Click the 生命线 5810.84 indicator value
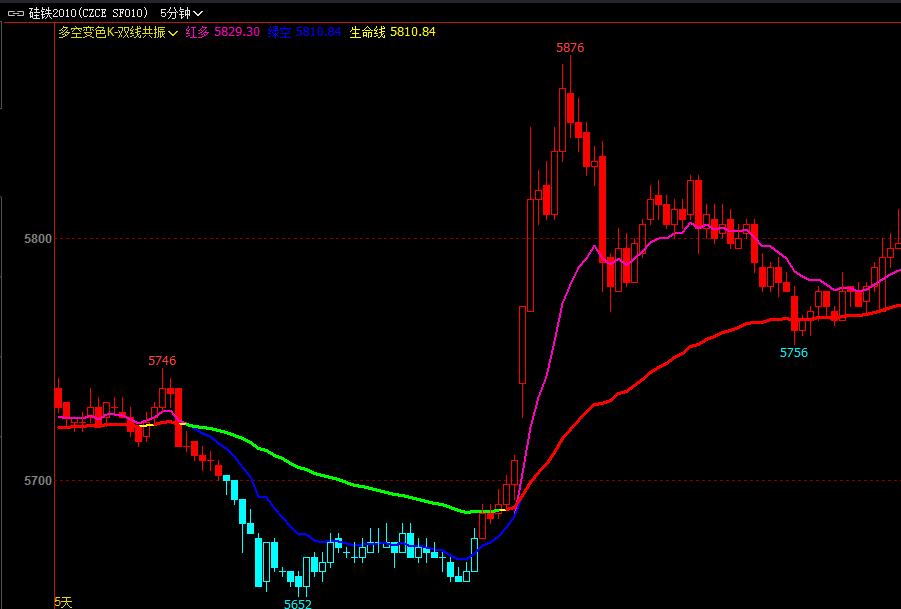Screen dimensions: 901x609 tap(392, 32)
